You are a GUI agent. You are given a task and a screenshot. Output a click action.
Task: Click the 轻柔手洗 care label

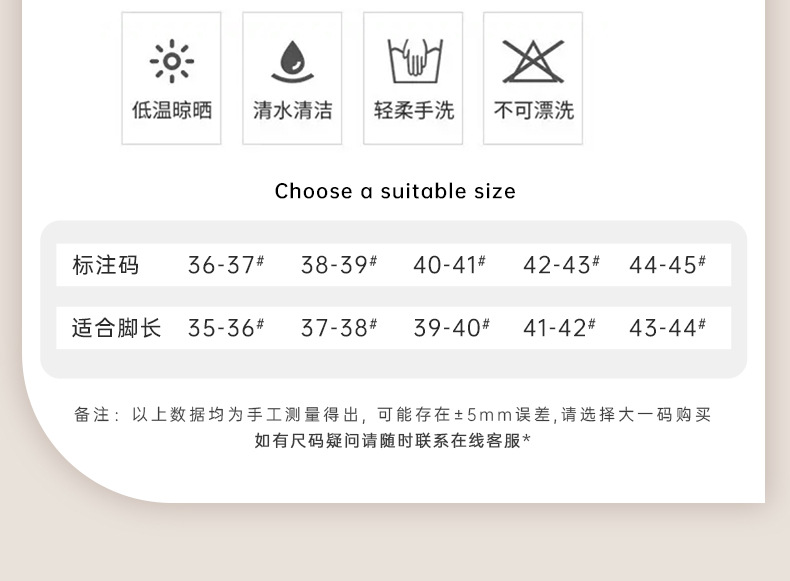click(413, 110)
